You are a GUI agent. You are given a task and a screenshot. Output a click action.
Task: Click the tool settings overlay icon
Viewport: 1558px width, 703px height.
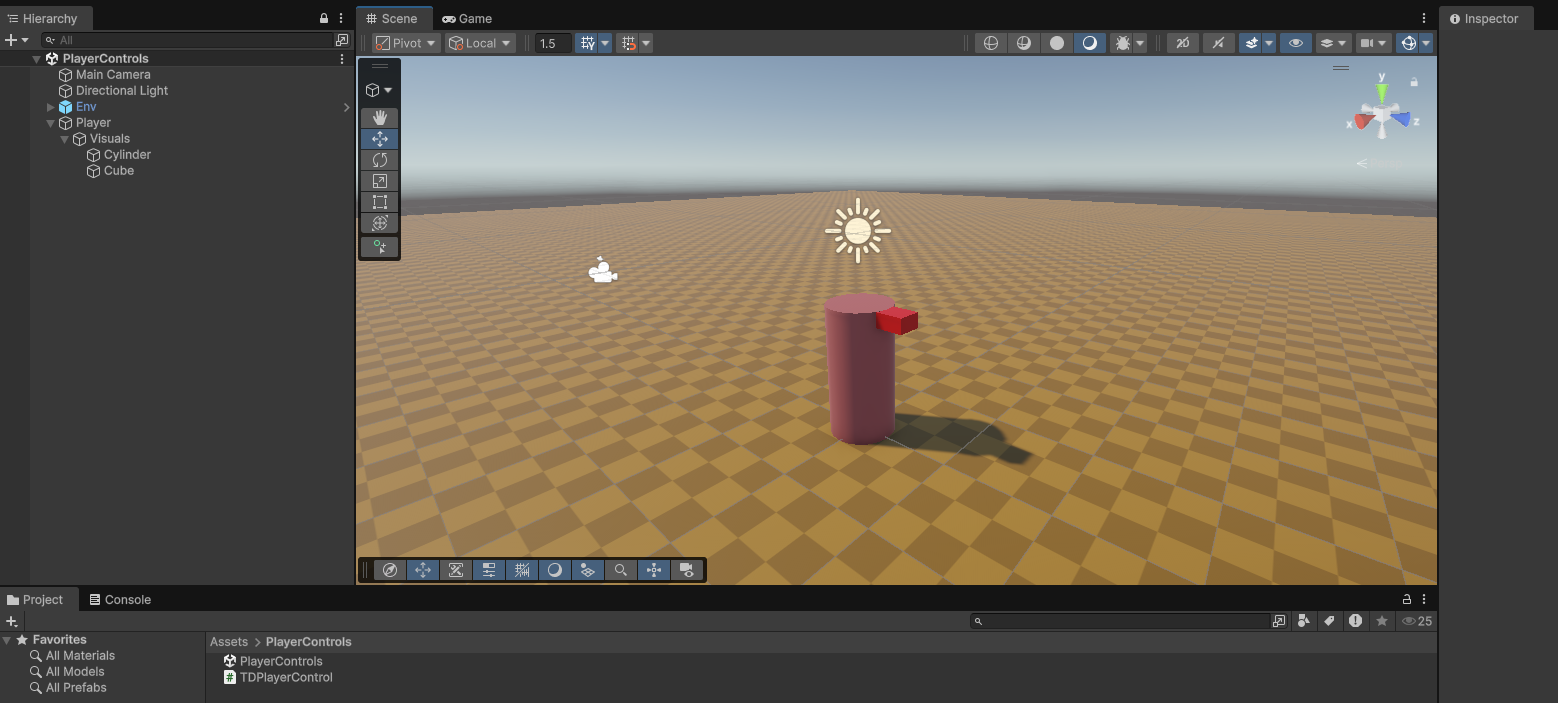pos(489,570)
